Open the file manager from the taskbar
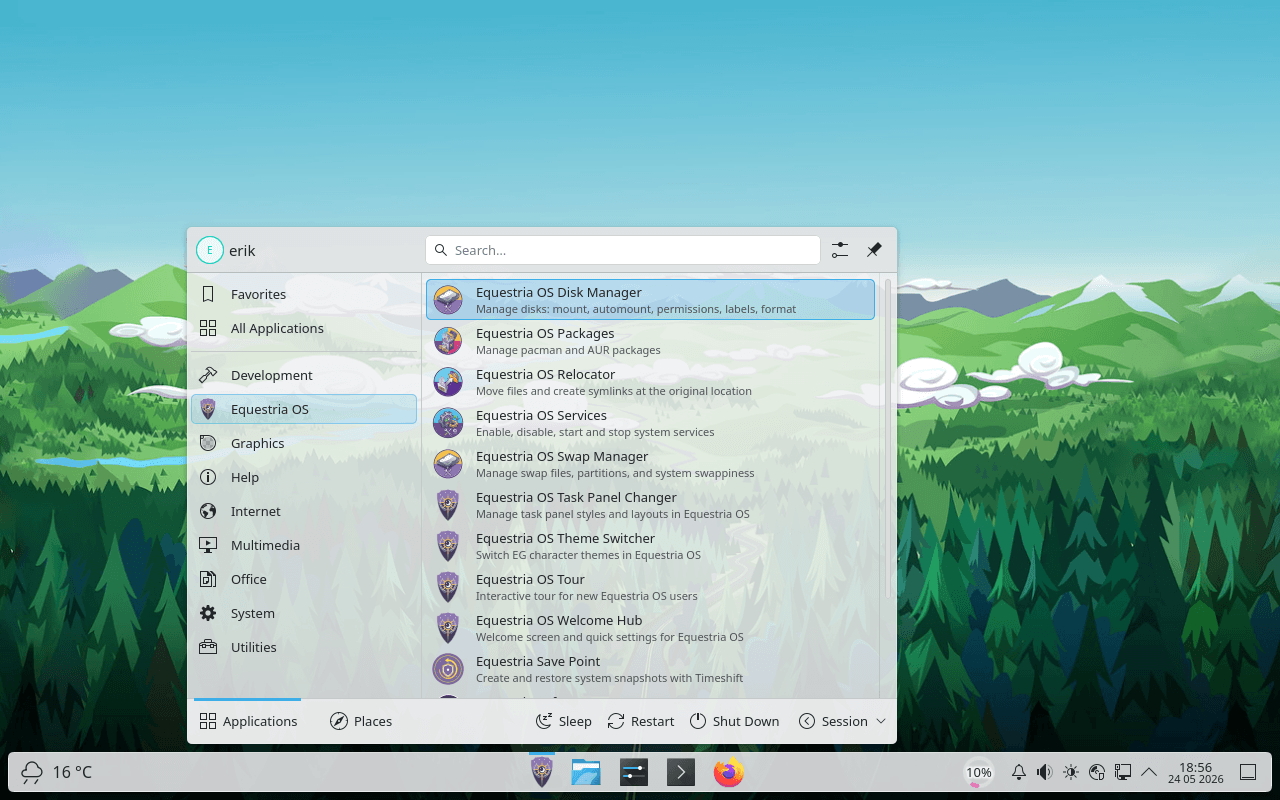 (586, 772)
